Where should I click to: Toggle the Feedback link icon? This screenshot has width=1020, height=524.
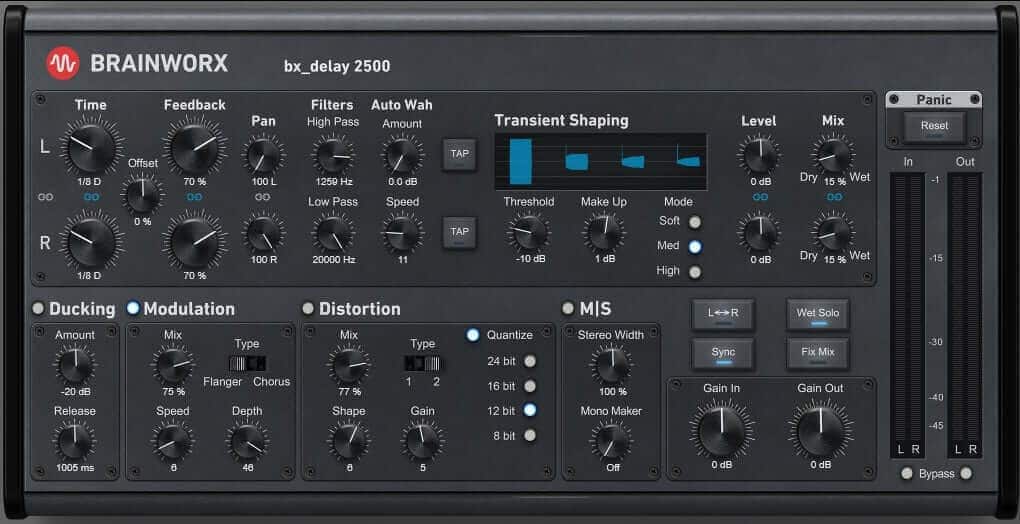click(194, 196)
